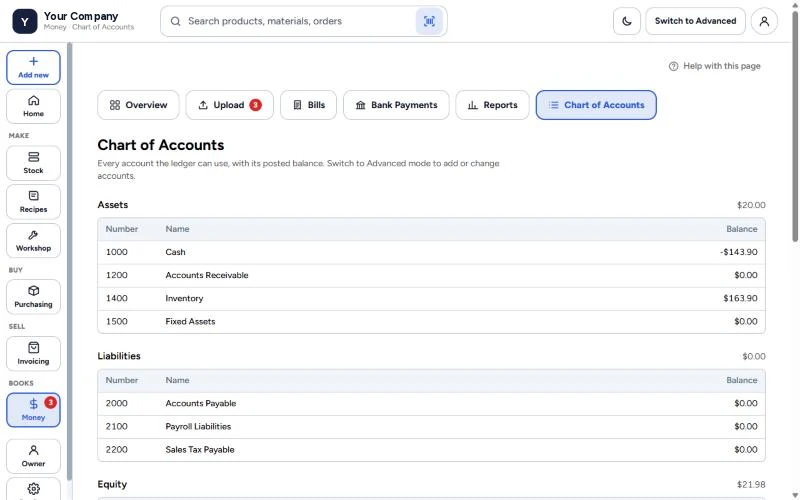Screen dimensions: 800x500
Task: Click account number 2100
Action: coord(116,427)
